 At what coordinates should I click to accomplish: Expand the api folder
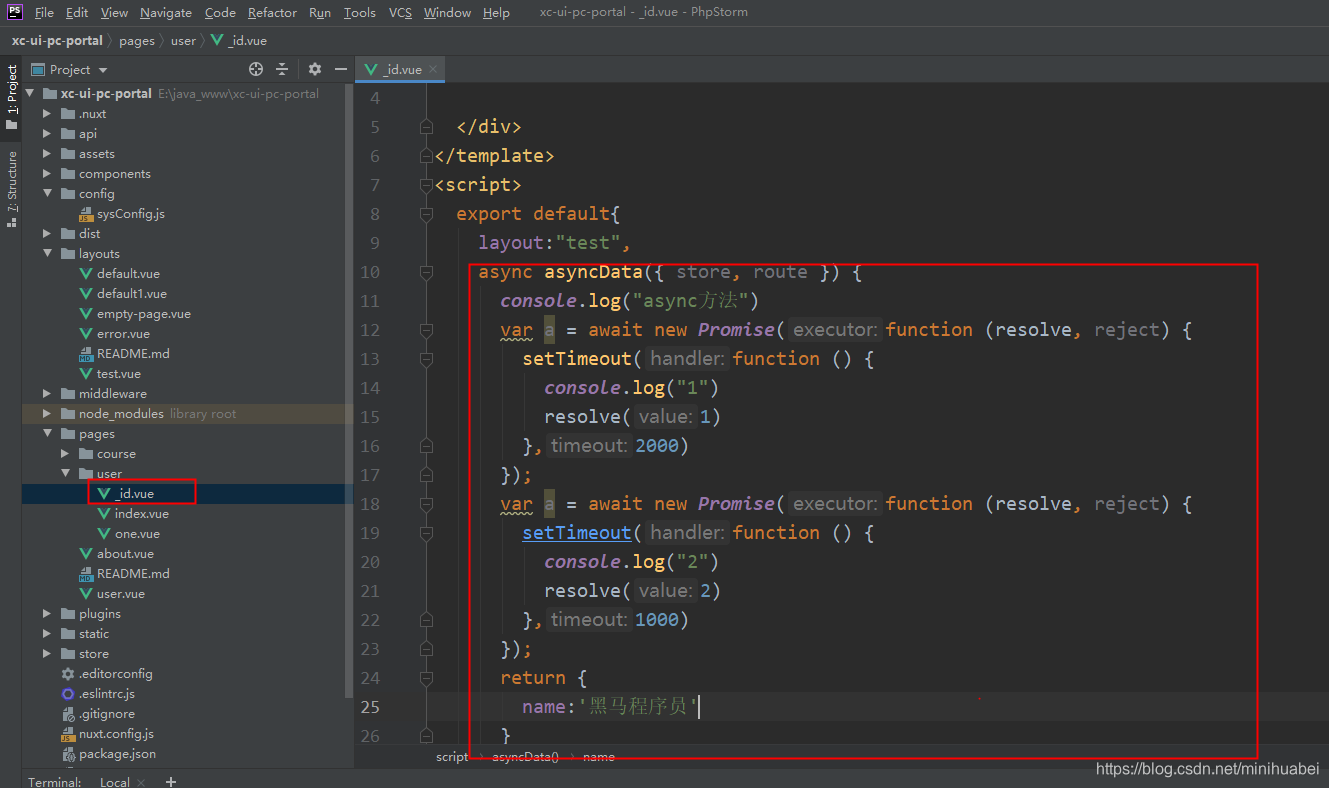(x=47, y=133)
